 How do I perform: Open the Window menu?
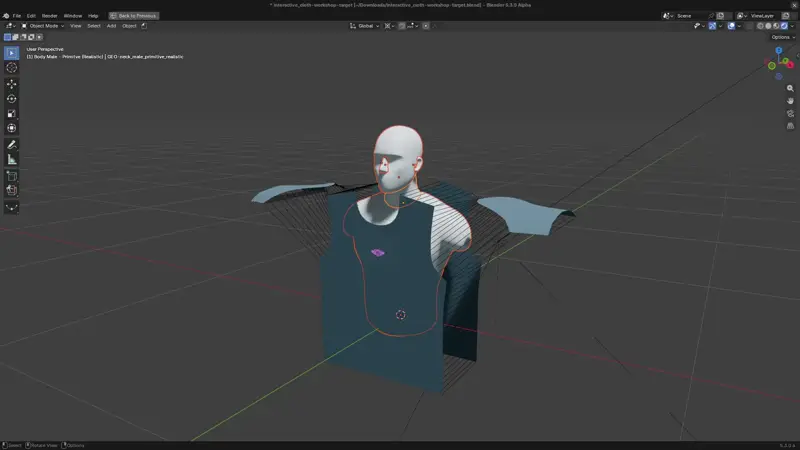pos(73,16)
